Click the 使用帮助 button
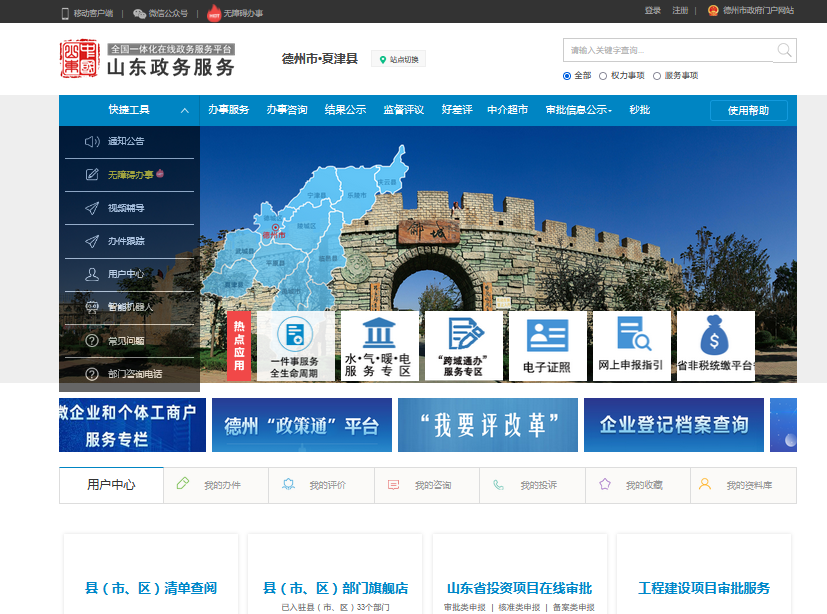 (748, 110)
